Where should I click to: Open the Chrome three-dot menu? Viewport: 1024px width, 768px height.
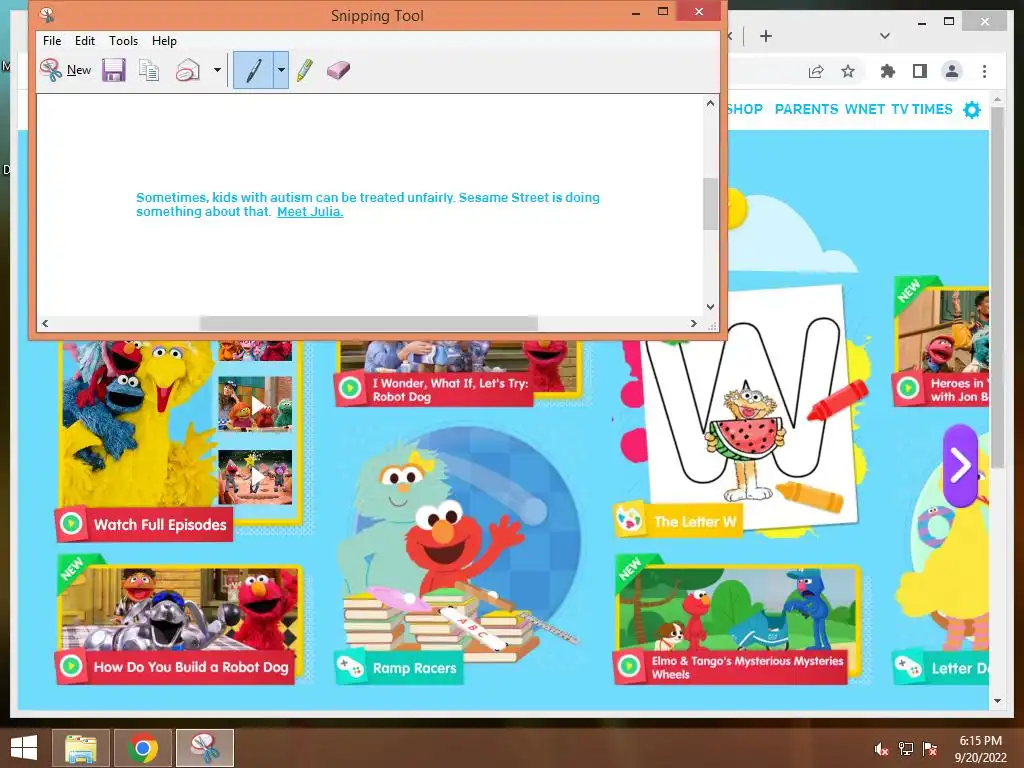(984, 71)
